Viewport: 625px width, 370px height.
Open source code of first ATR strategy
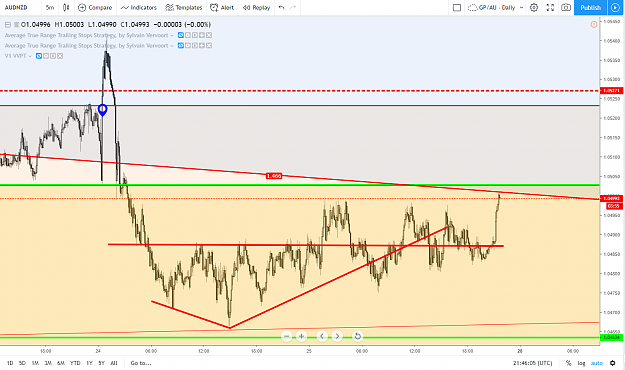coord(195,35)
